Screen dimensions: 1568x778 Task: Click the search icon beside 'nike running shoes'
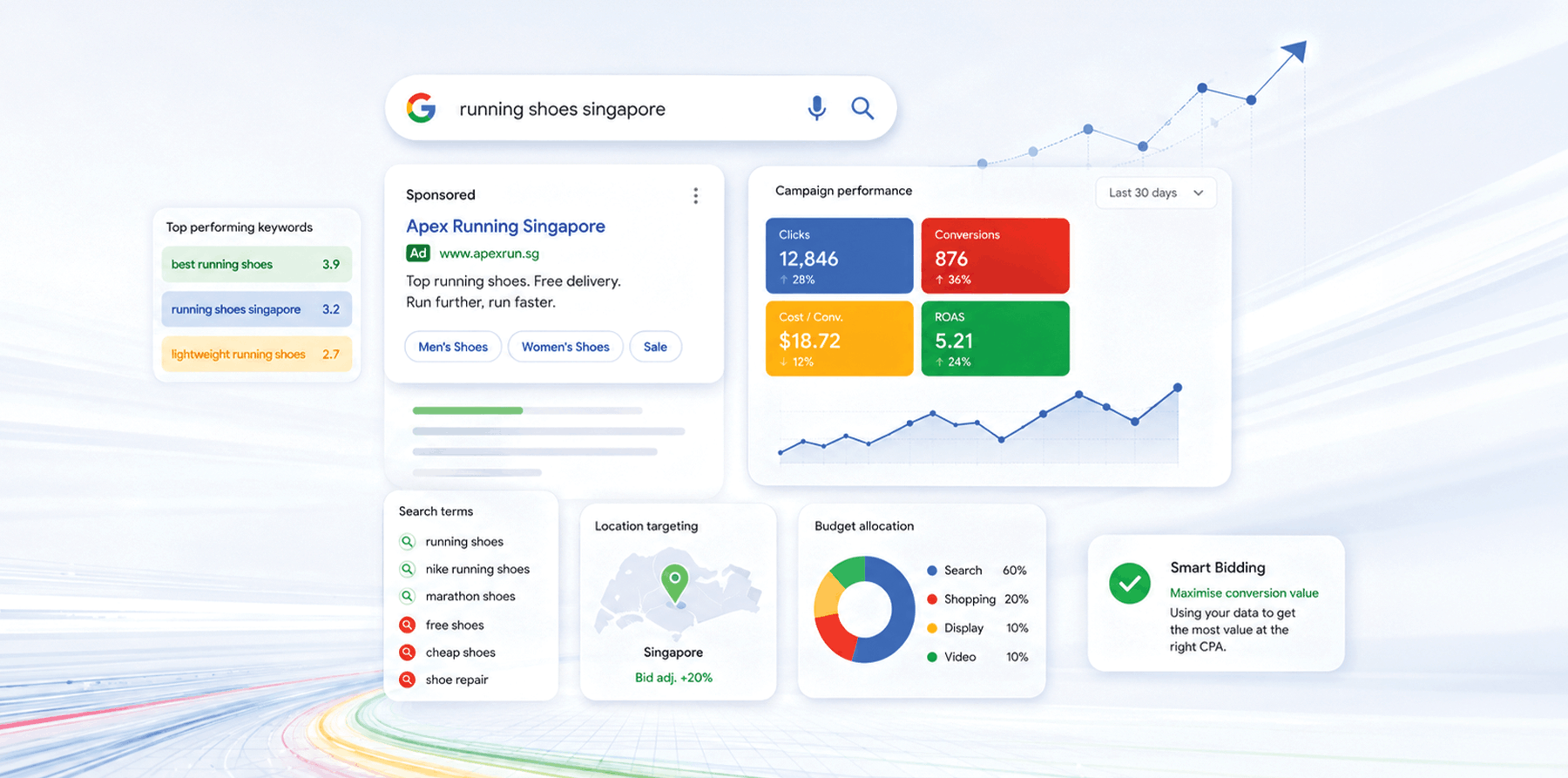[407, 569]
